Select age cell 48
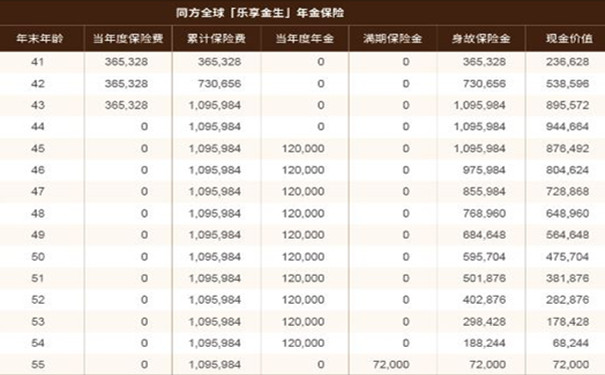The image size is (605, 375). pyautogui.click(x=37, y=213)
